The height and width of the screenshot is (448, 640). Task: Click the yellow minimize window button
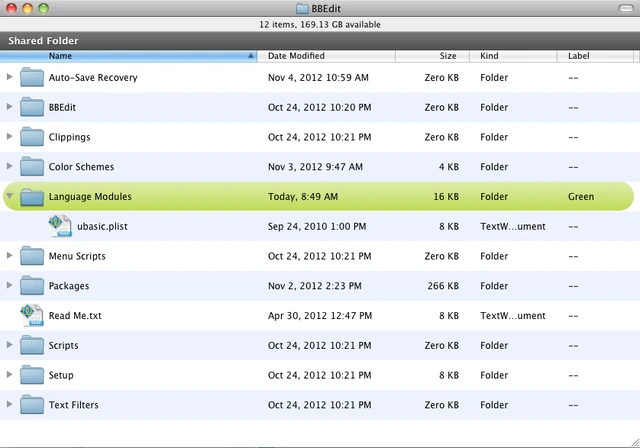27,8
